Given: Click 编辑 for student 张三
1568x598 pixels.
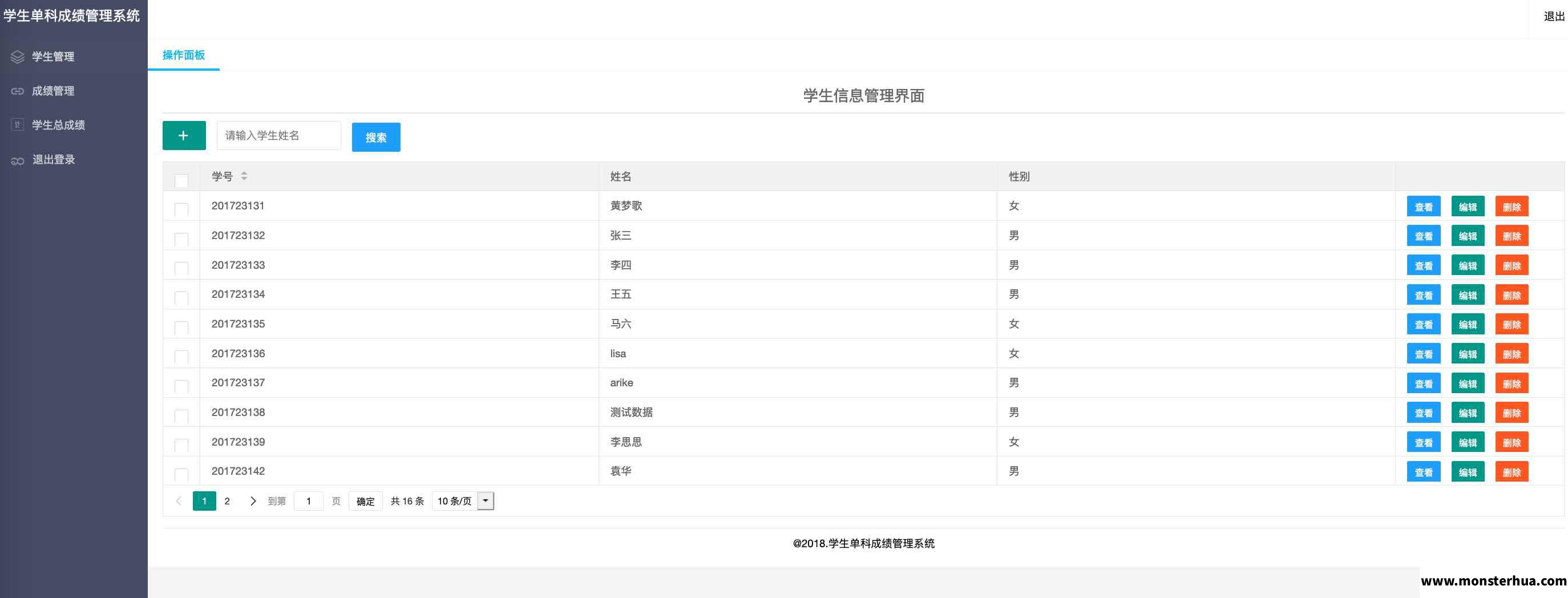Looking at the screenshot, I should pos(1468,236).
